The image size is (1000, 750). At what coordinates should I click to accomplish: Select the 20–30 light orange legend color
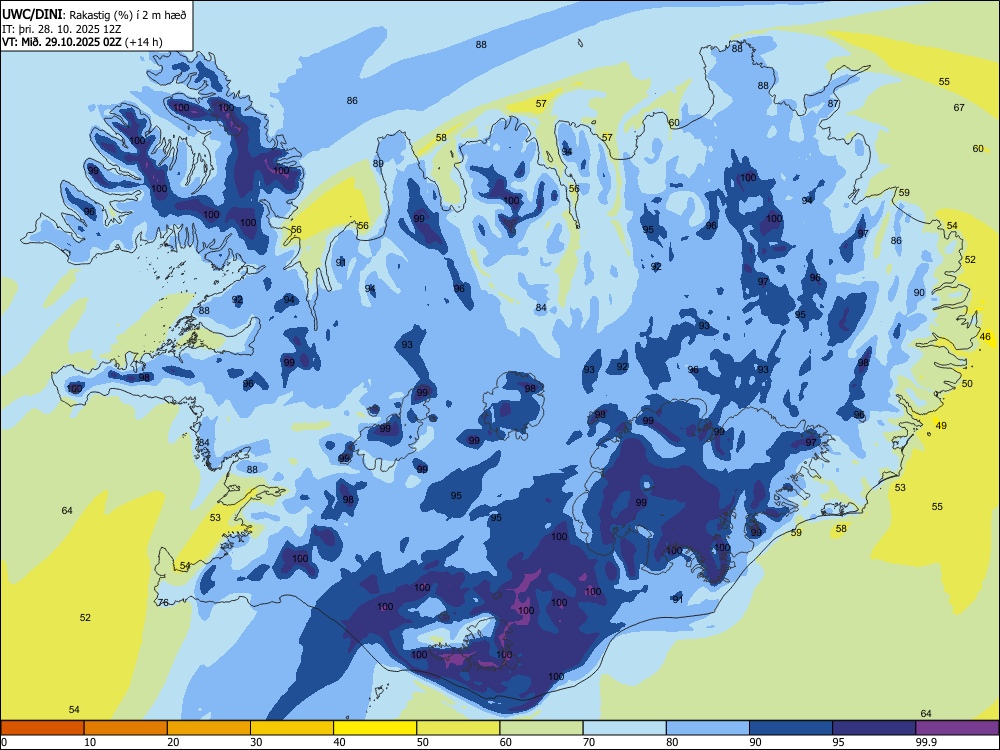209,728
